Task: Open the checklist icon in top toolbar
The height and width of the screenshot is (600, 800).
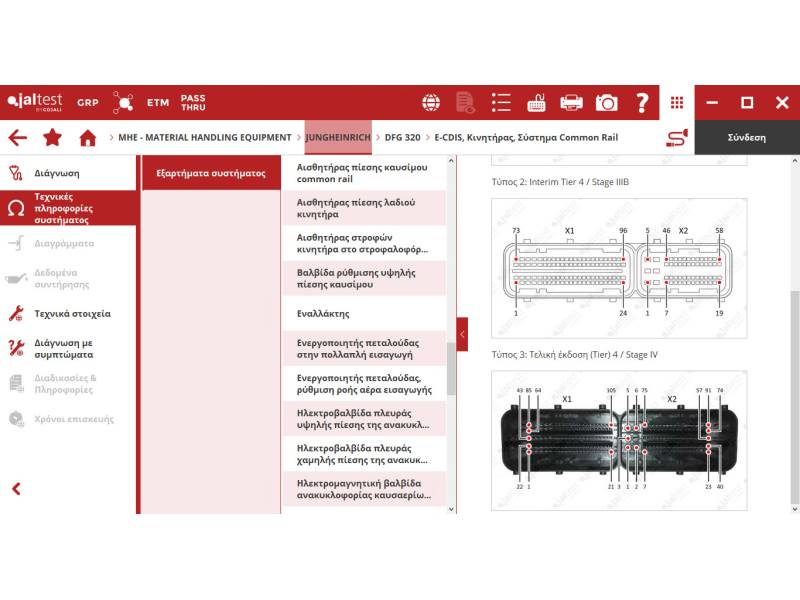Action: [x=501, y=103]
